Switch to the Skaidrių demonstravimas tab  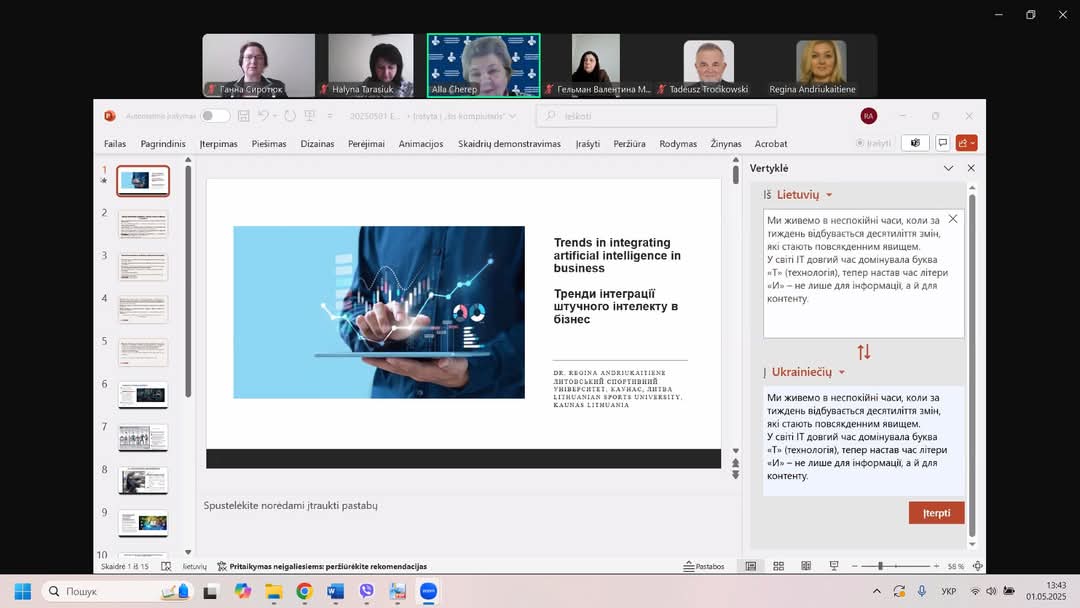click(x=509, y=144)
